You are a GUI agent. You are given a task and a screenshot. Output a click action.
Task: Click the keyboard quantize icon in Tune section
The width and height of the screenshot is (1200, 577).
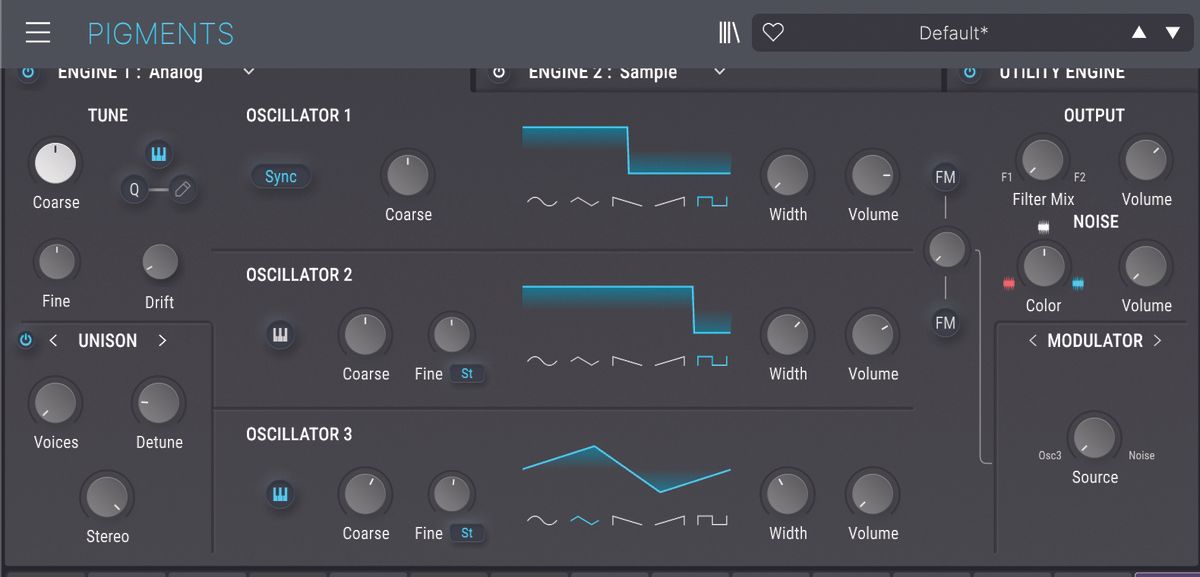[x=158, y=154]
